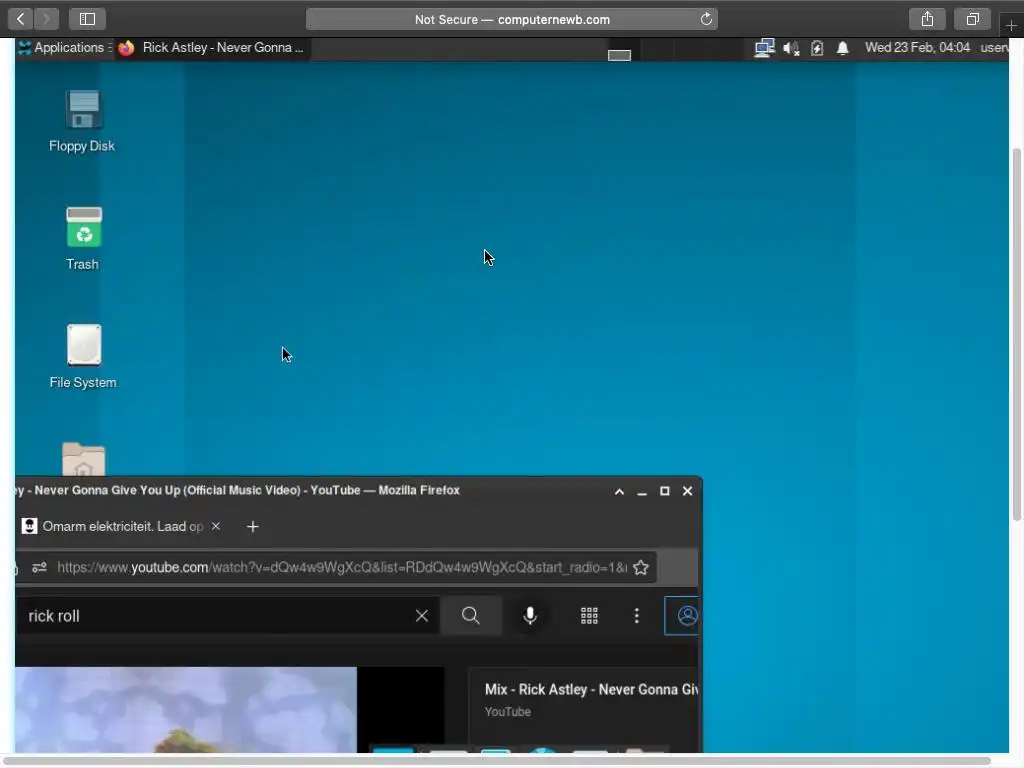The height and width of the screenshot is (768, 1024).
Task: Click the YouTube URL in Firefox
Action: click(x=342, y=568)
